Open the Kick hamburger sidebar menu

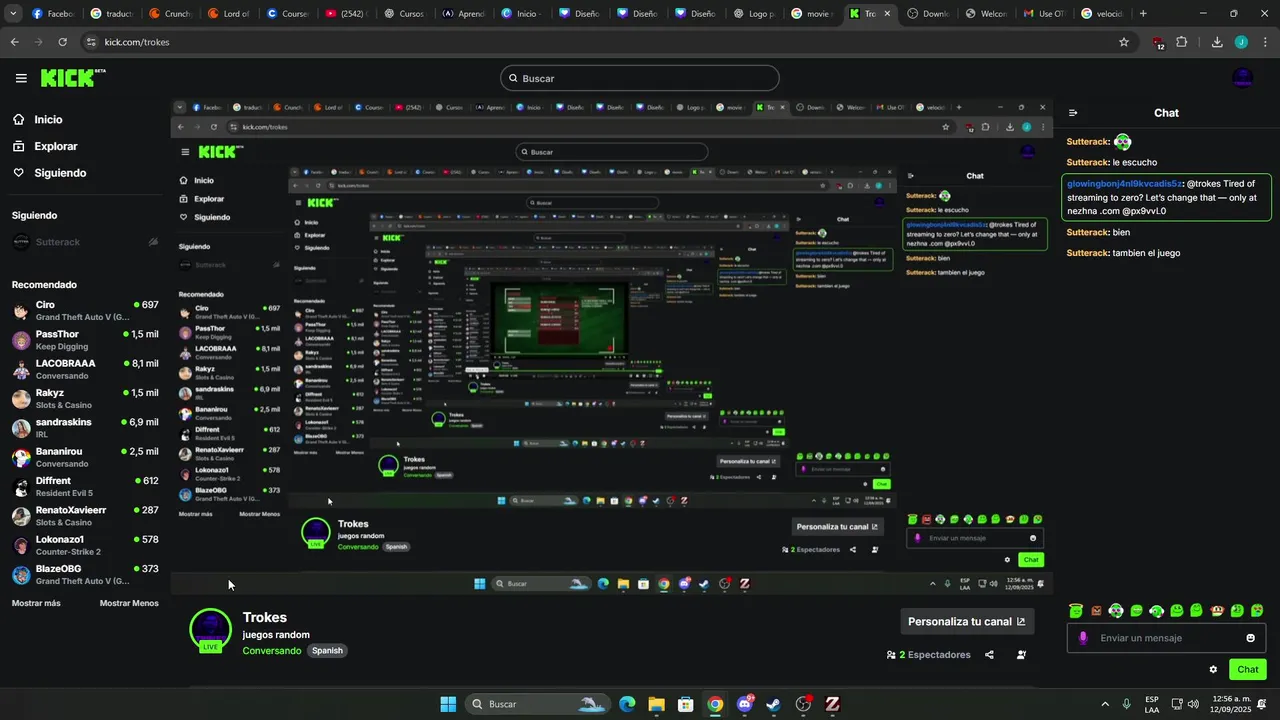coord(21,78)
